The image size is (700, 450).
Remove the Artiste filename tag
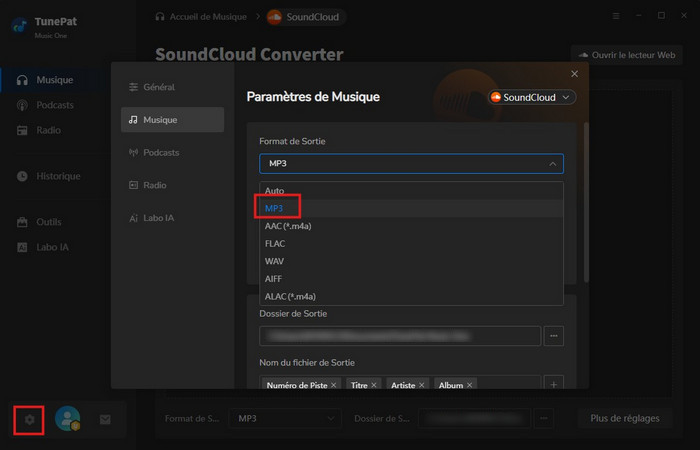tap(421, 384)
